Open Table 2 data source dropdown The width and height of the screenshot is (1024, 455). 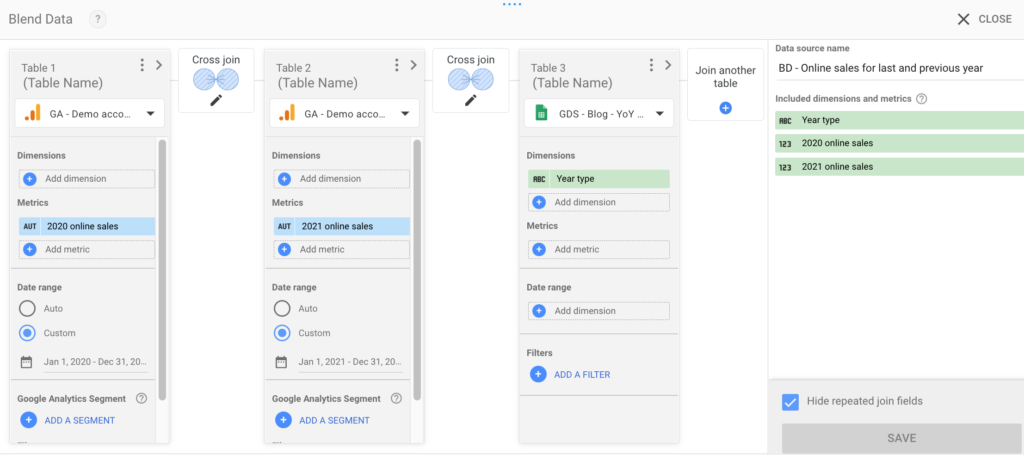click(345, 114)
